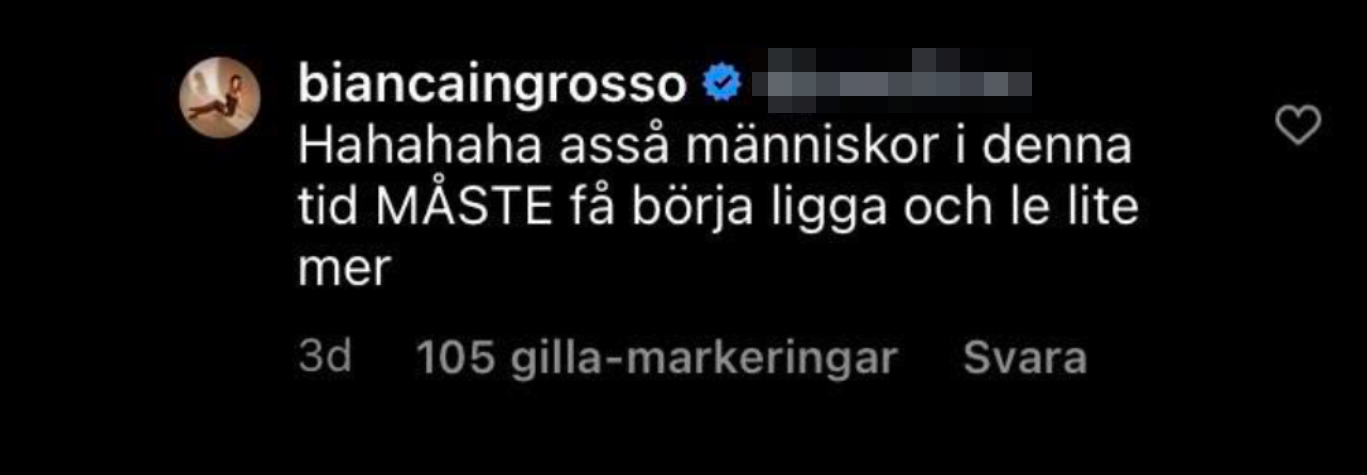Screen dimensions: 1367x475
Task: Toggle the like heart beside the comment
Action: click(1299, 126)
